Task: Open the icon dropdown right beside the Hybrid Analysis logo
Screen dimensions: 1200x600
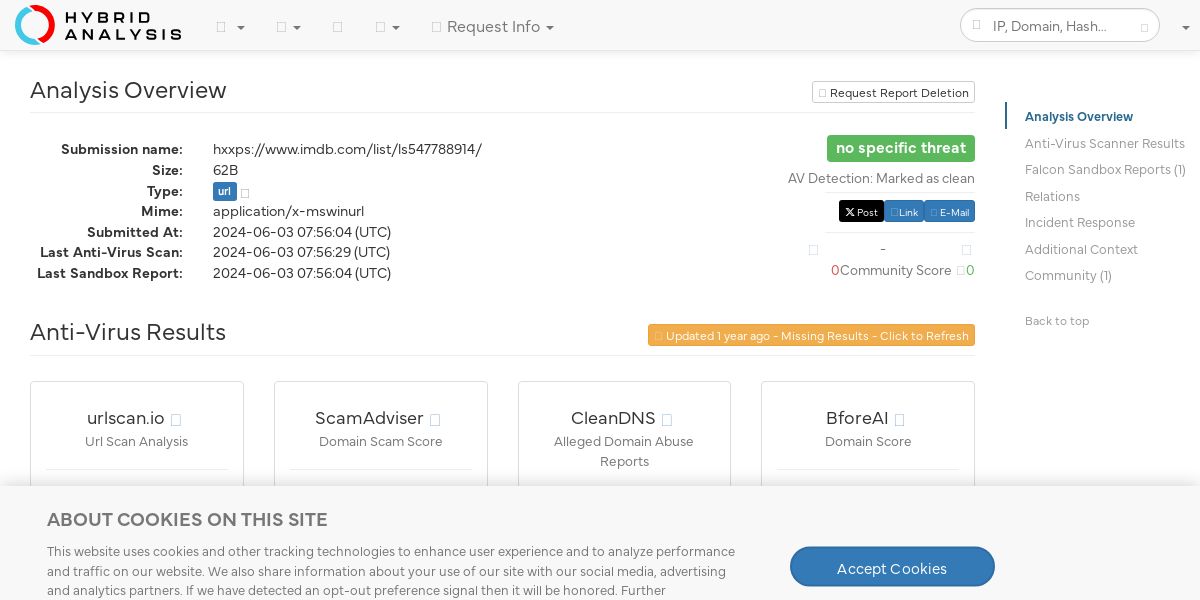Action: tap(230, 27)
